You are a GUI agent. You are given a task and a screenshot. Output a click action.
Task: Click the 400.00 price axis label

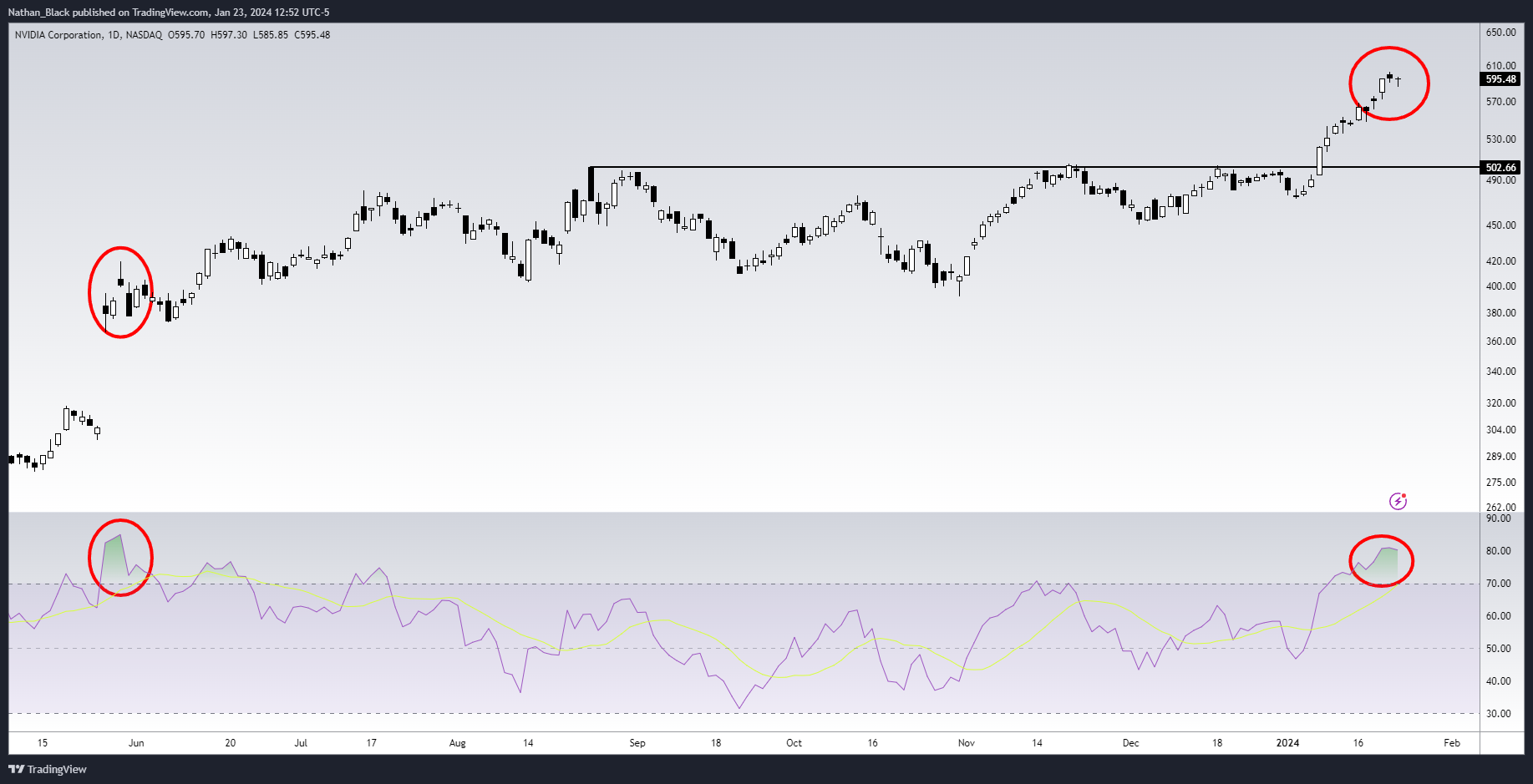point(1500,286)
